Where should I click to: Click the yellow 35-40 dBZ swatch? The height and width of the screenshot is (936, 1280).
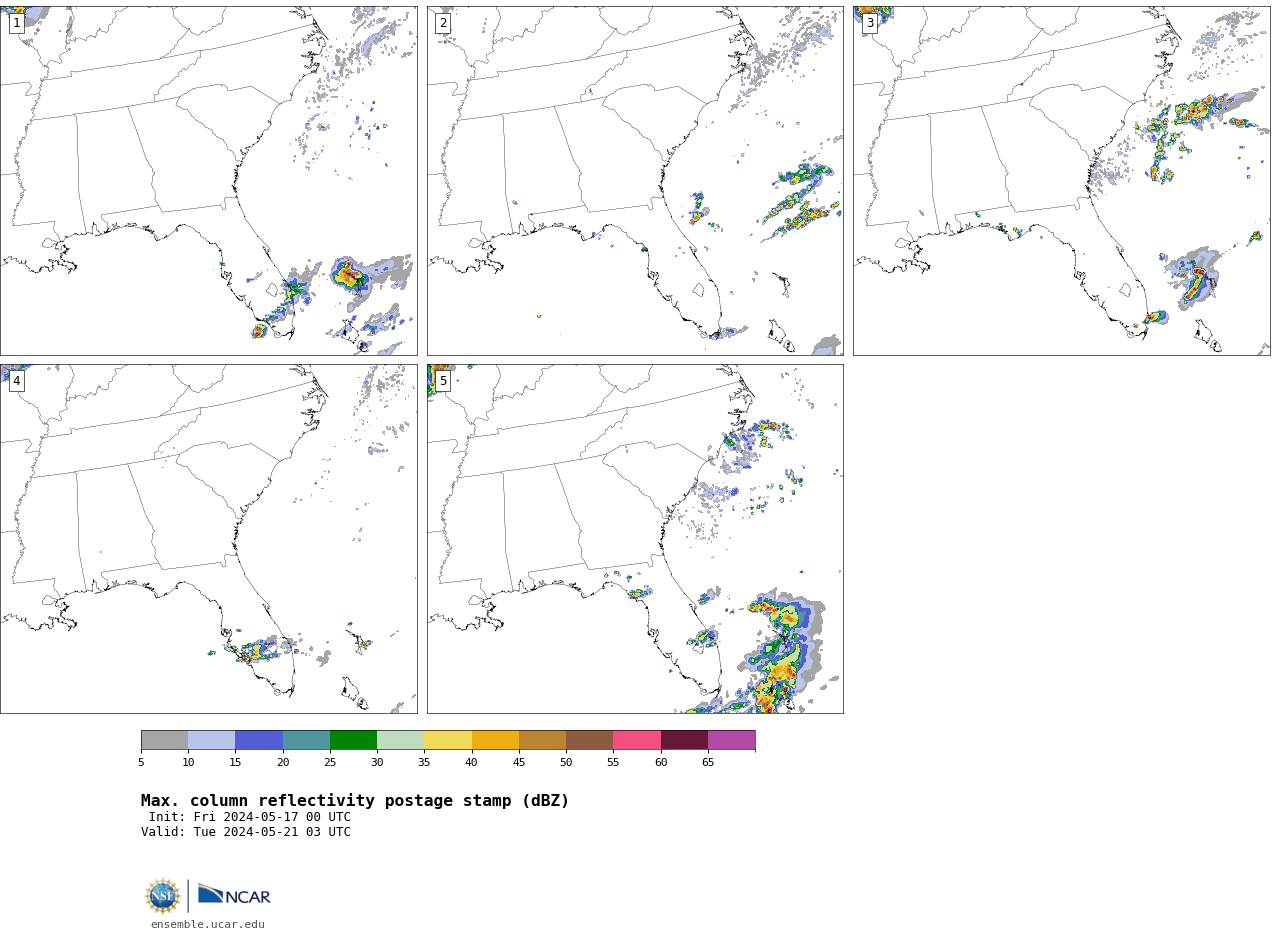448,740
